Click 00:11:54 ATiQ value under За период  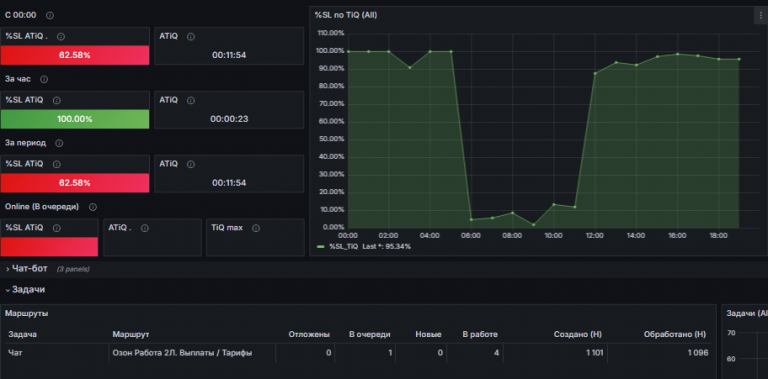(x=229, y=183)
